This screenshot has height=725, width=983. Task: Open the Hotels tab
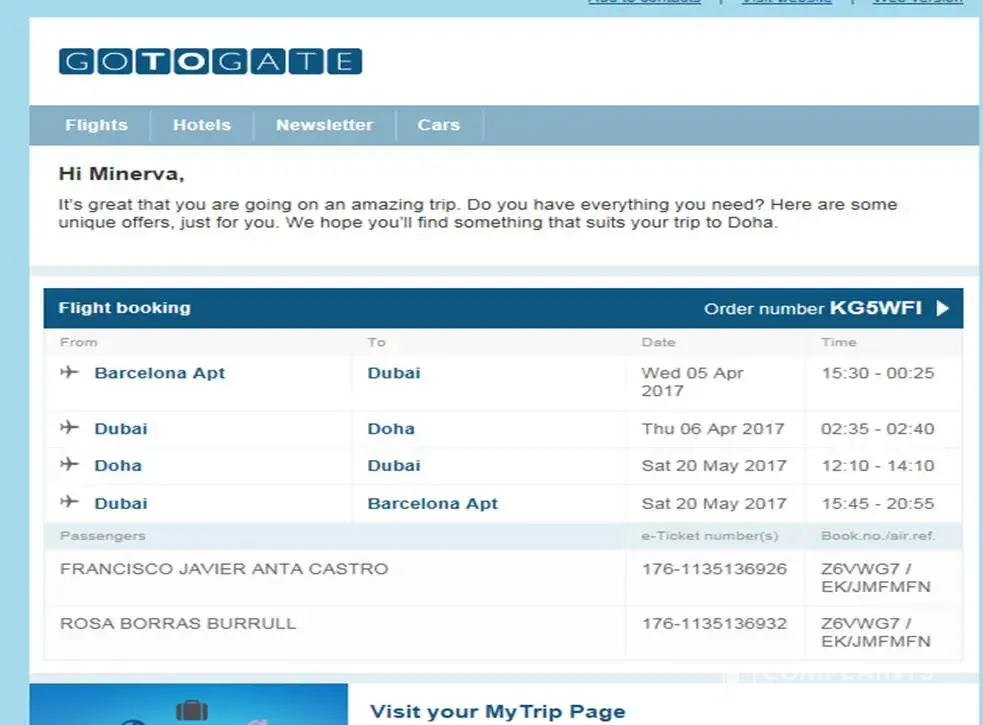(201, 125)
